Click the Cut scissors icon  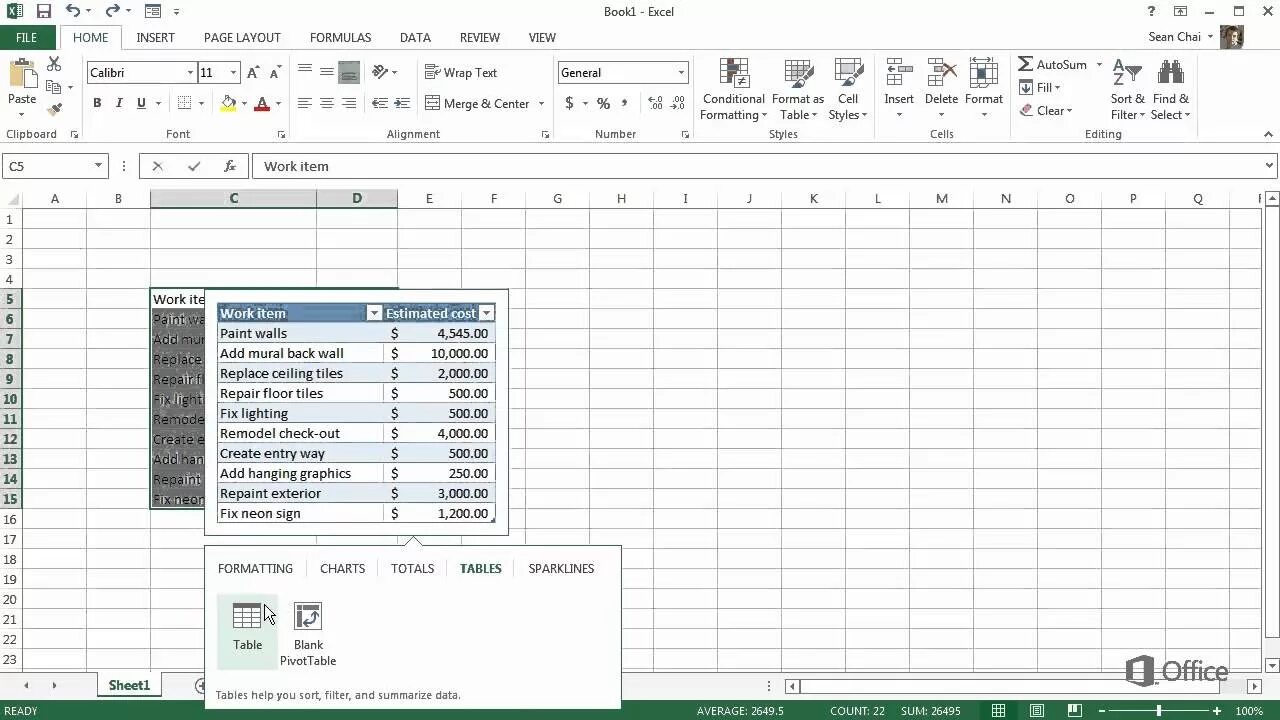click(x=54, y=64)
